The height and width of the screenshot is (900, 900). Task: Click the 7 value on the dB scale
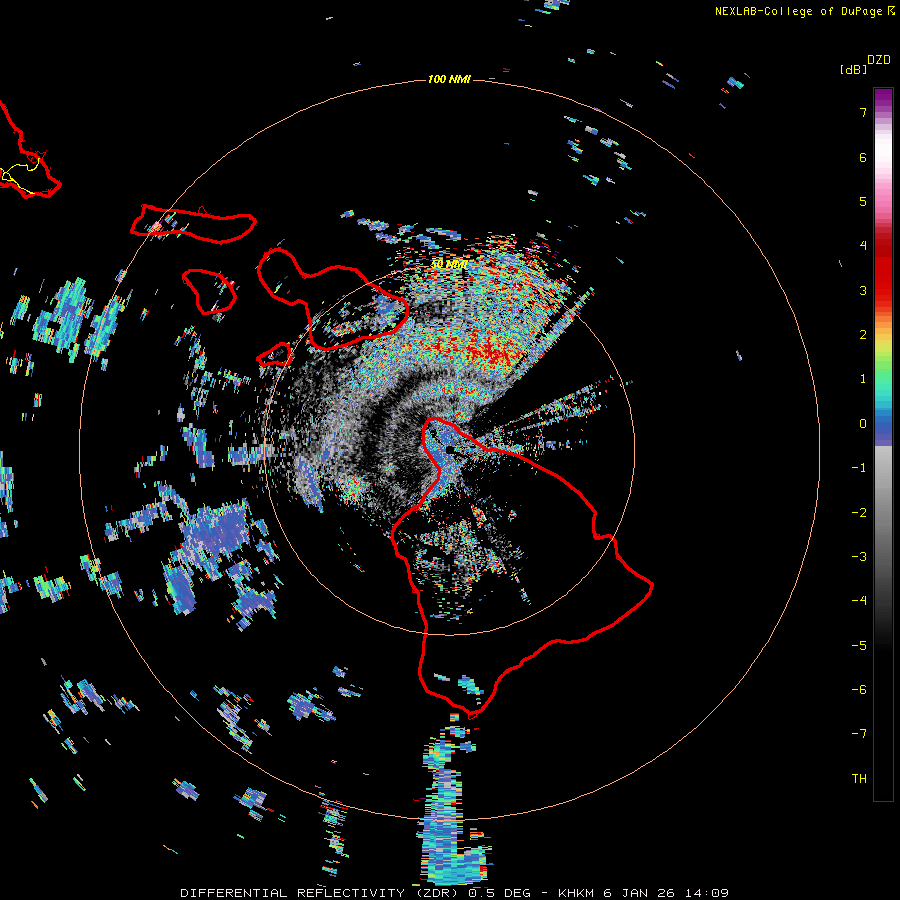[863, 112]
